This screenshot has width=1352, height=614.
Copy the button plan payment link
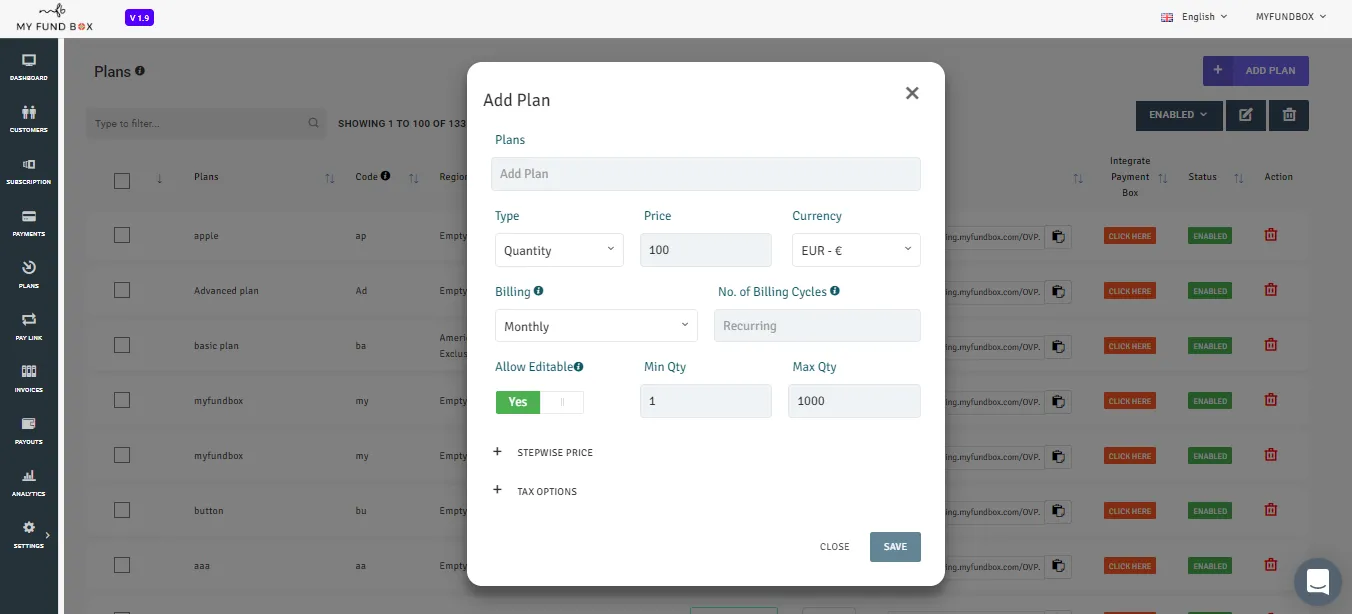tap(1058, 511)
